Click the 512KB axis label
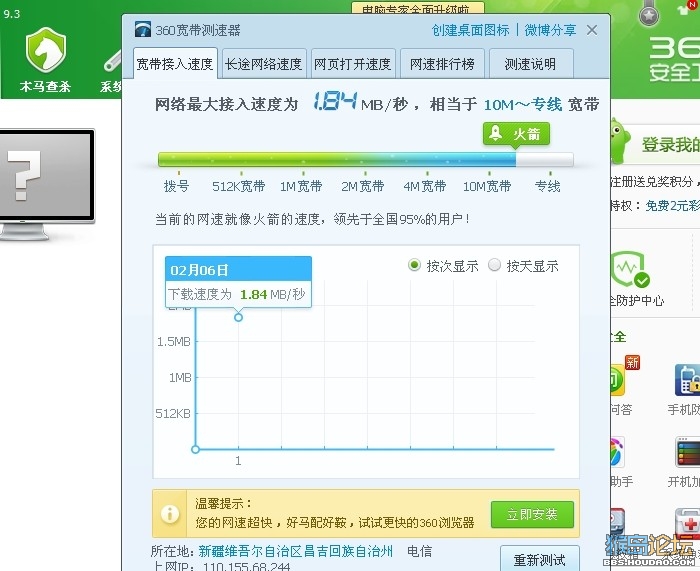The height and width of the screenshot is (571, 700). 173,413
